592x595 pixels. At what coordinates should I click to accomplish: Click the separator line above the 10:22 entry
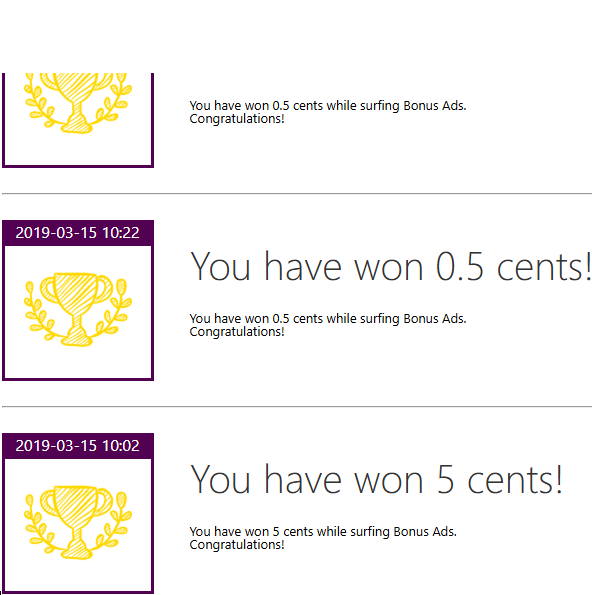(297, 194)
